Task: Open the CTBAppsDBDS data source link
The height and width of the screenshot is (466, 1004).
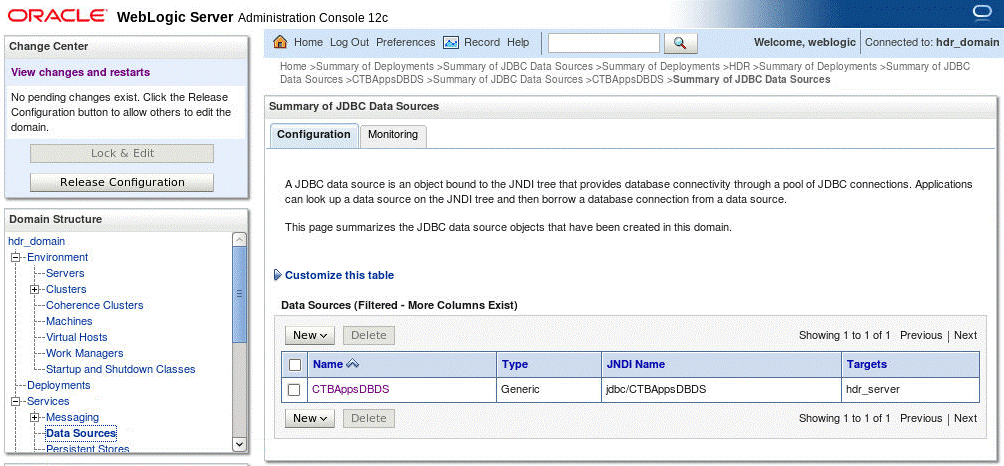Action: point(350,389)
